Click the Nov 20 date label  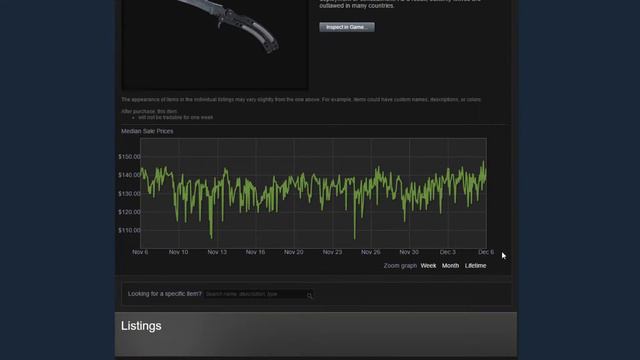coord(293,252)
